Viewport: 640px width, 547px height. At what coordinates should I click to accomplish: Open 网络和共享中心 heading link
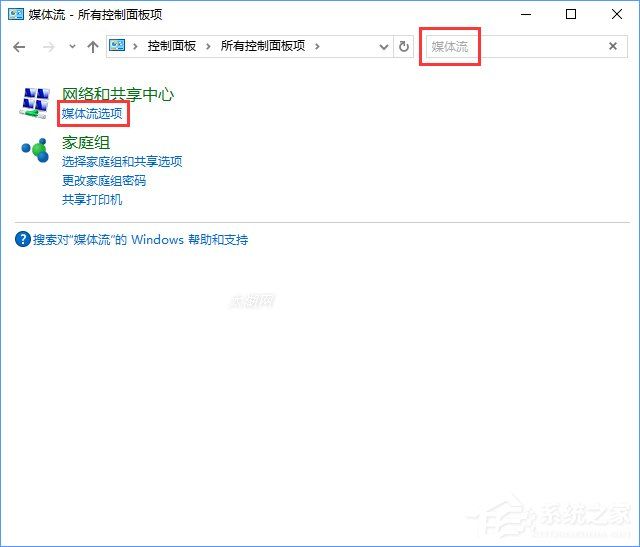coord(118,94)
